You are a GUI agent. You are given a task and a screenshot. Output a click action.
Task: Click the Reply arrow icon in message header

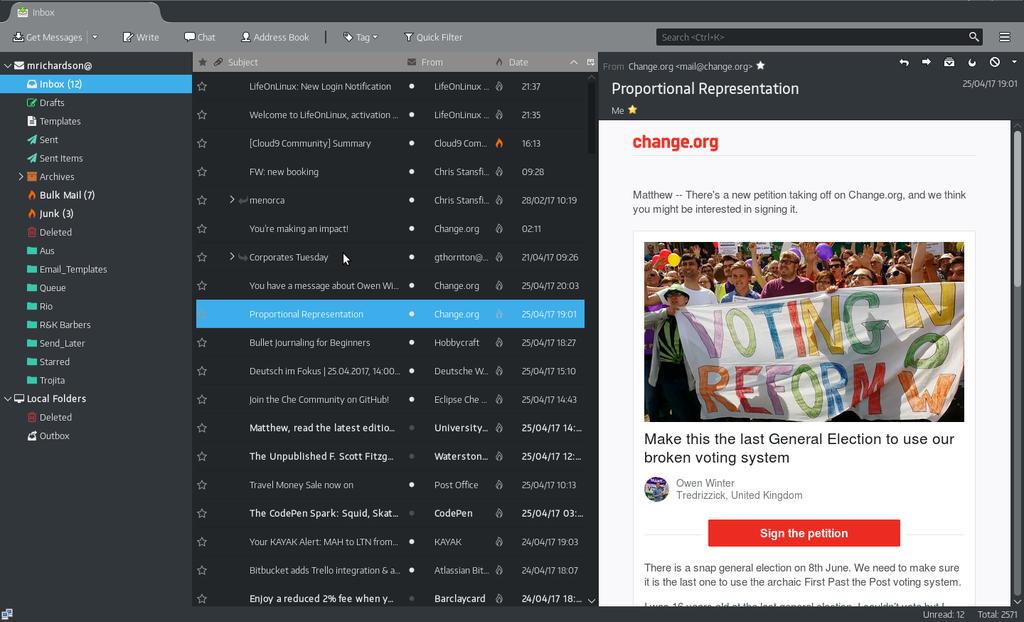[x=904, y=63]
